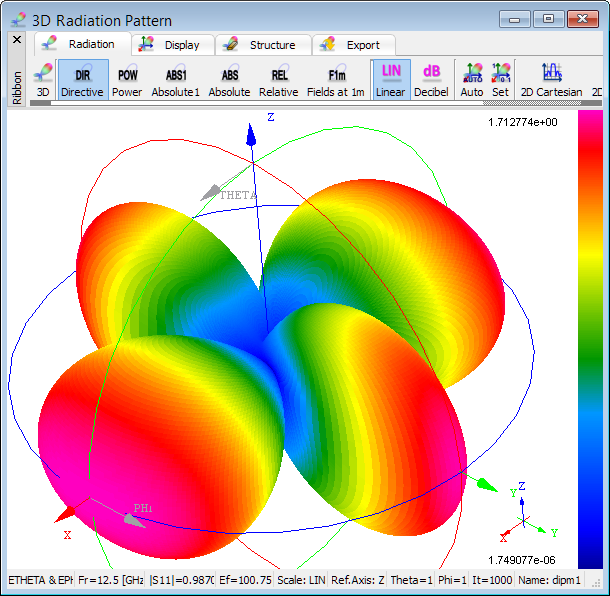Open the 2D Cartesian plot
The image size is (610, 596).
551,80
